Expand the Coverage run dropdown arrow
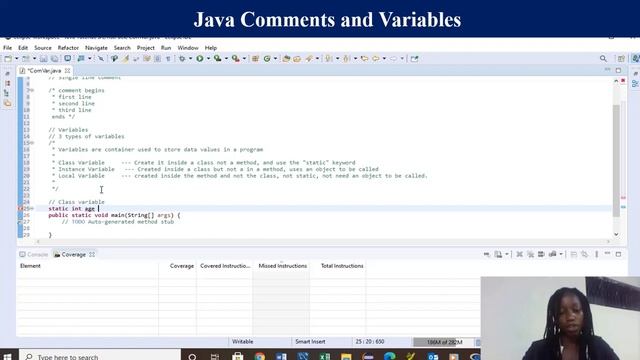Viewport: 640px width, 360px height. [226, 59]
